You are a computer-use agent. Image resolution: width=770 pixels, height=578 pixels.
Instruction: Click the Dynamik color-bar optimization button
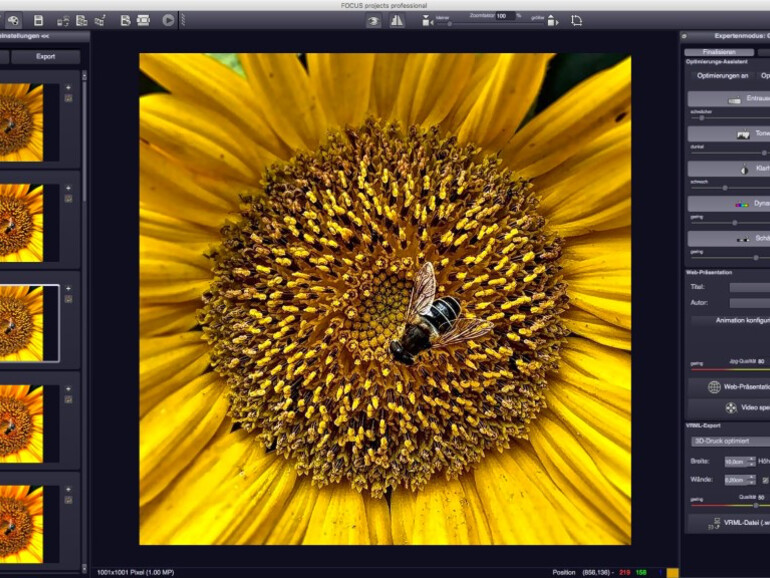729,204
